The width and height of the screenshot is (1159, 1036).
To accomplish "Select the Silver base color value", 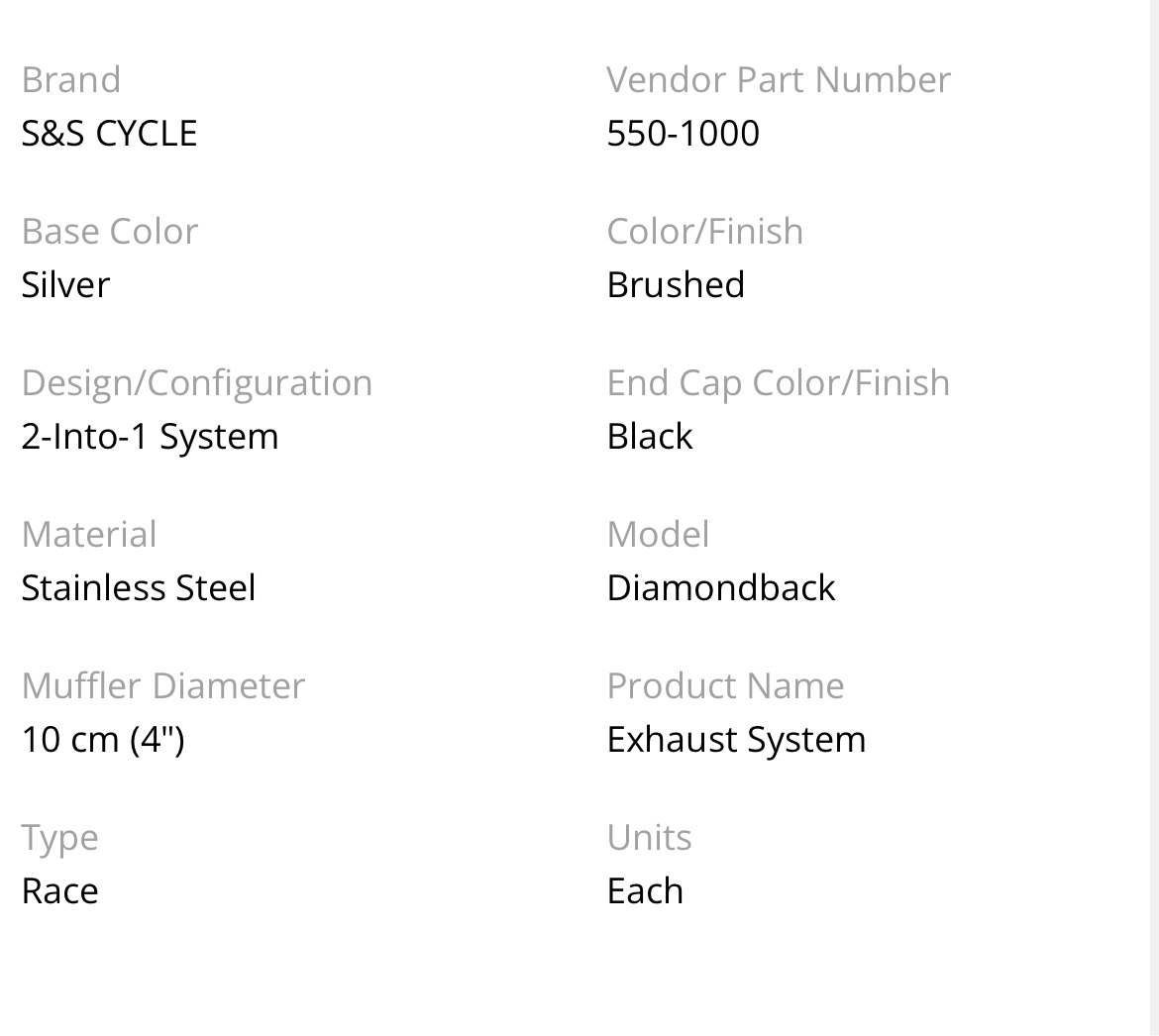I will tap(65, 285).
